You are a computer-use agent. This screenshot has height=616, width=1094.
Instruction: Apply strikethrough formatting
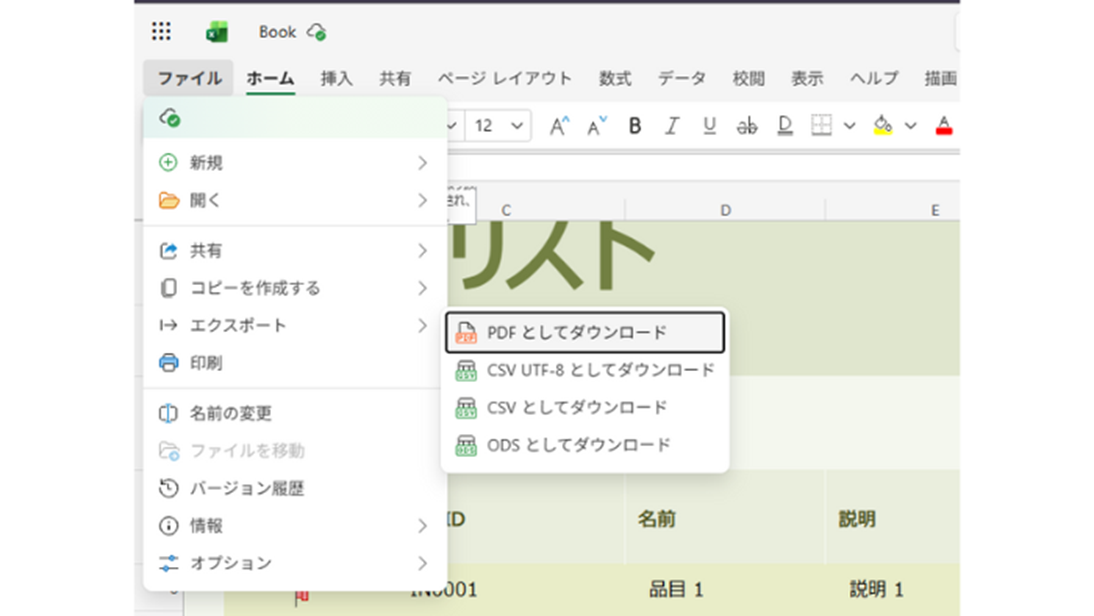pos(747,126)
